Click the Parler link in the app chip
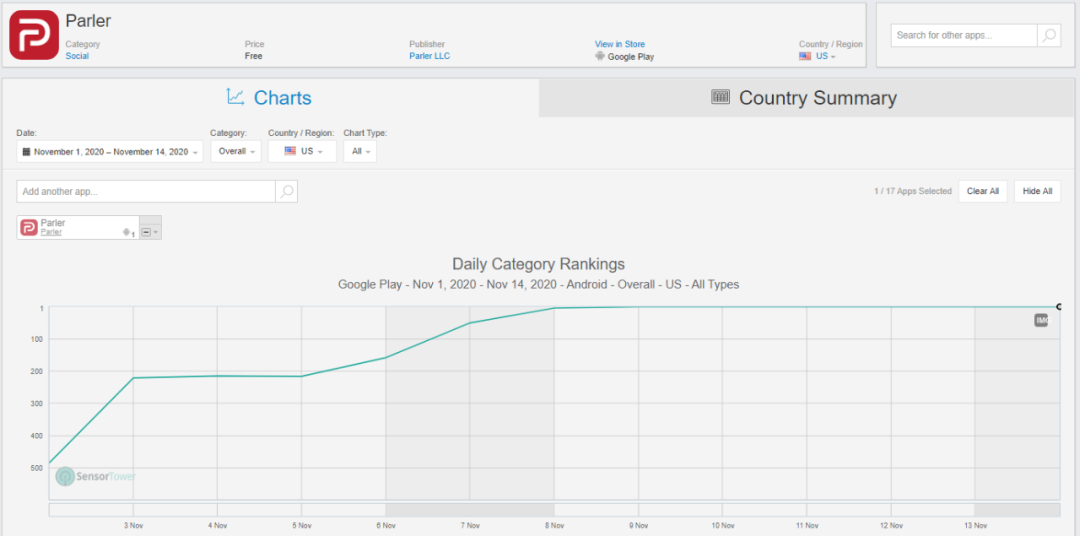Viewport: 1080px width, 536px height. point(51,232)
